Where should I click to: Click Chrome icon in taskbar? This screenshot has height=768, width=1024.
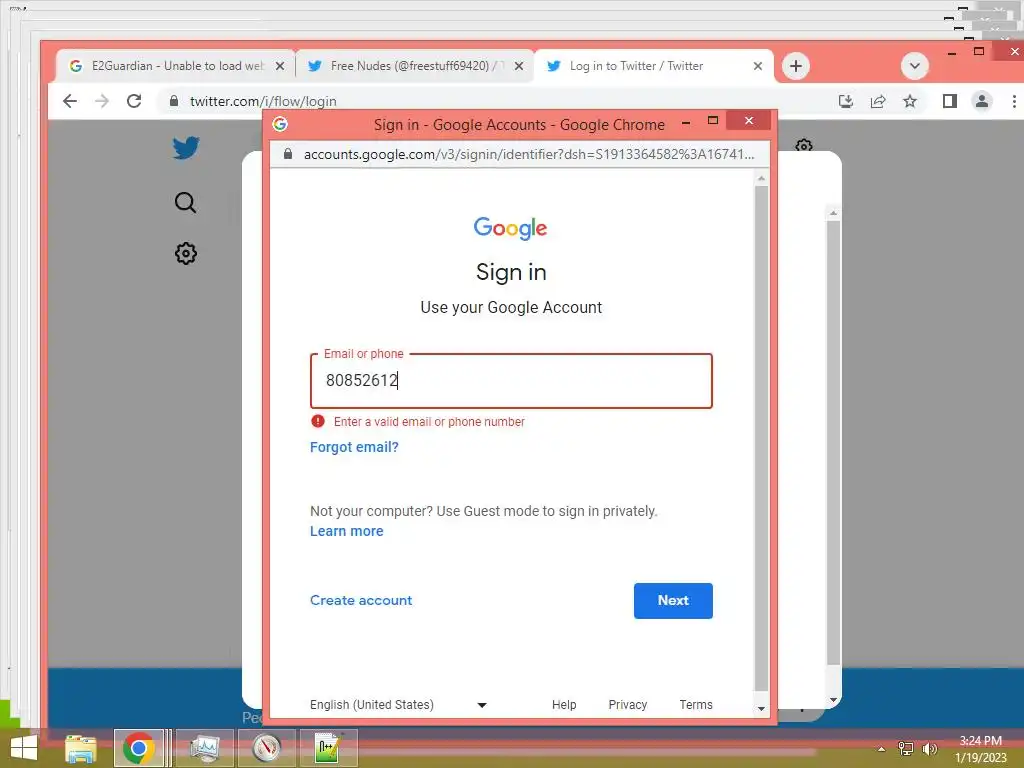tap(138, 748)
